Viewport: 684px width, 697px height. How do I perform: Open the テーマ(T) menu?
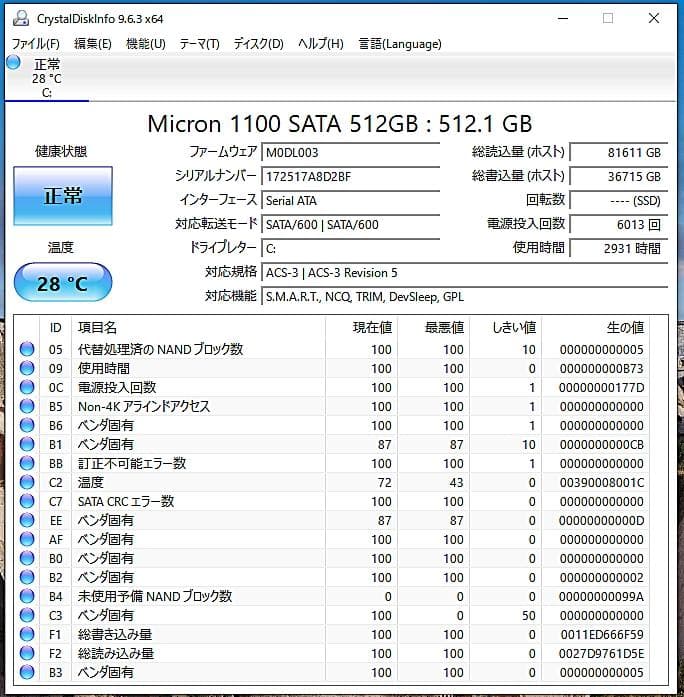(200, 44)
